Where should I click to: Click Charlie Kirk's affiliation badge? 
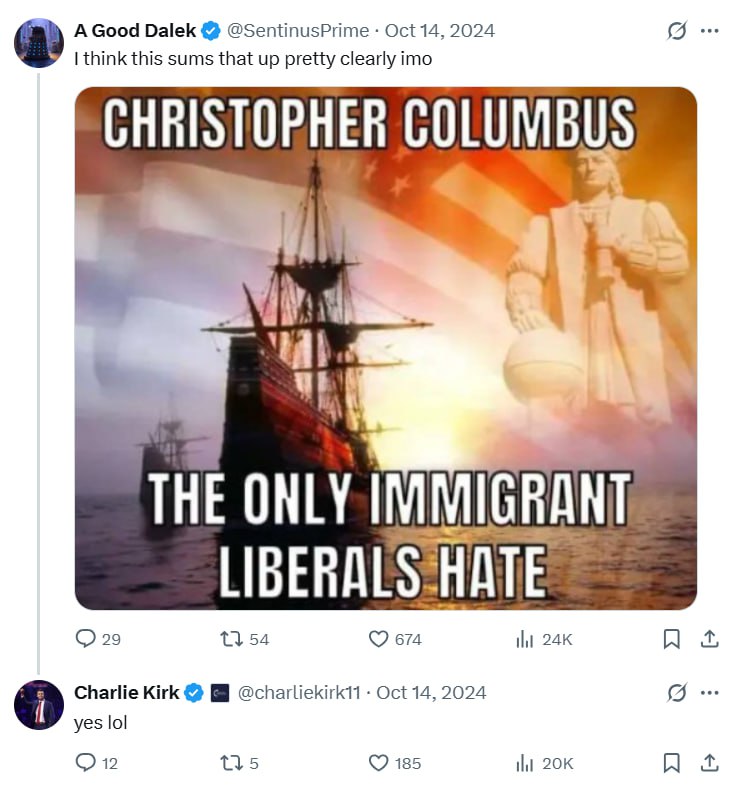pyautogui.click(x=219, y=693)
